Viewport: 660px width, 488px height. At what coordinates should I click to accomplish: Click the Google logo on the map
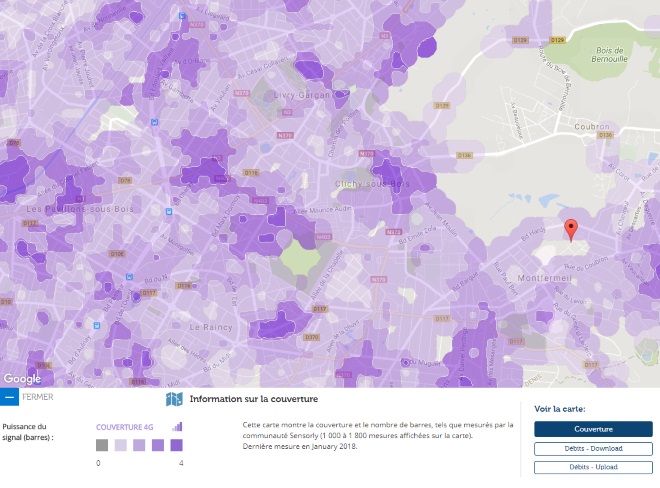pos(22,379)
